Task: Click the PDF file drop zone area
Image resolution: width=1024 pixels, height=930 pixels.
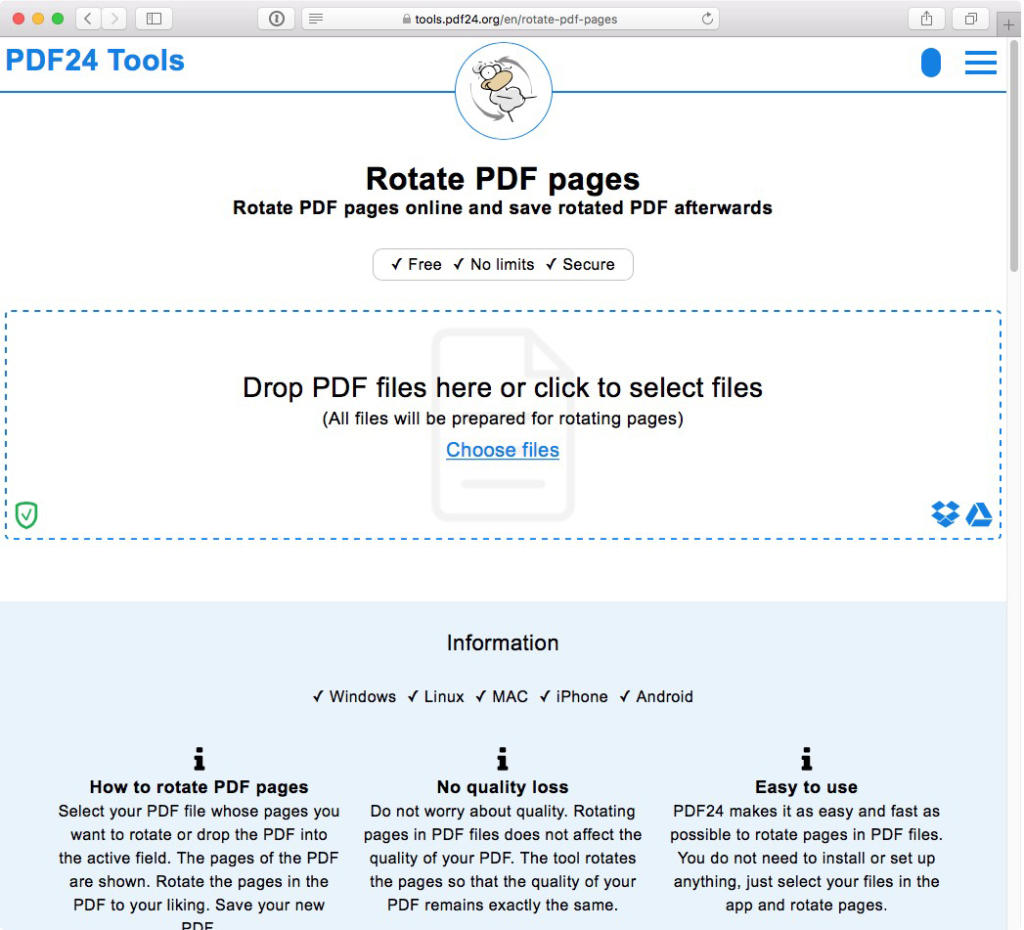Action: (503, 425)
